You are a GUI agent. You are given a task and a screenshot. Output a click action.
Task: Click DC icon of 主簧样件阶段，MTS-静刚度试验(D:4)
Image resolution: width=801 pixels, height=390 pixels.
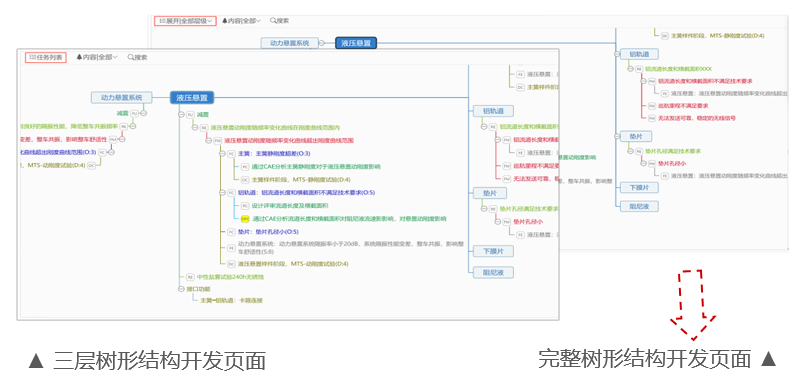tap(245, 180)
